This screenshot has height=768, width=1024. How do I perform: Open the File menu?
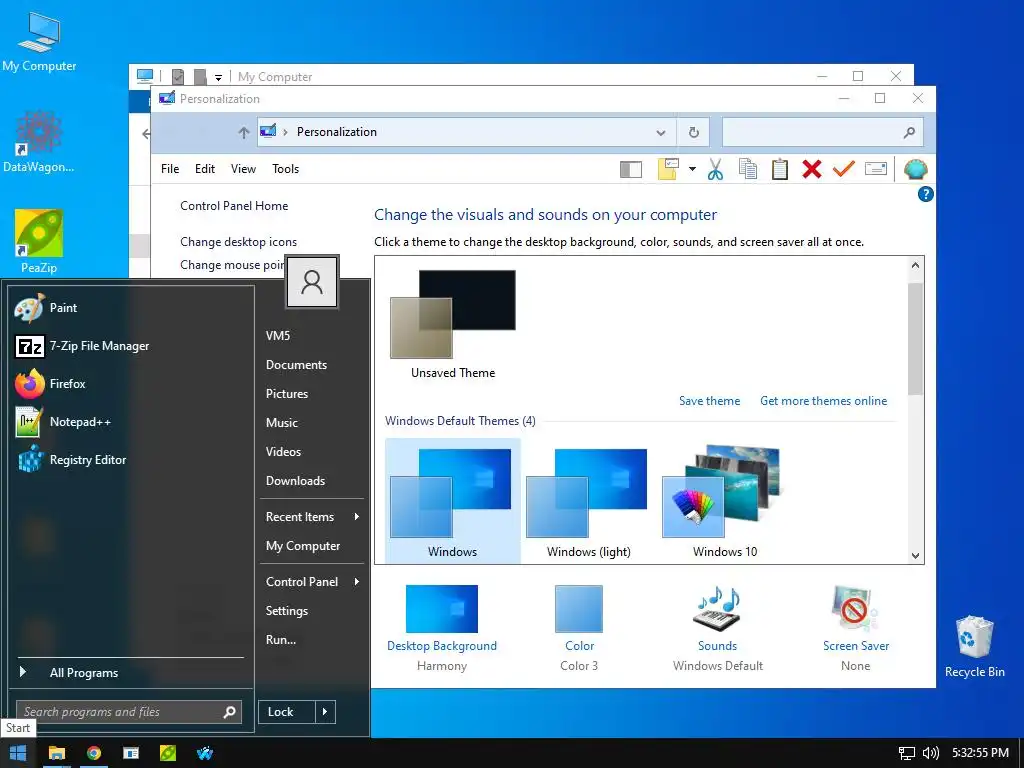click(170, 169)
